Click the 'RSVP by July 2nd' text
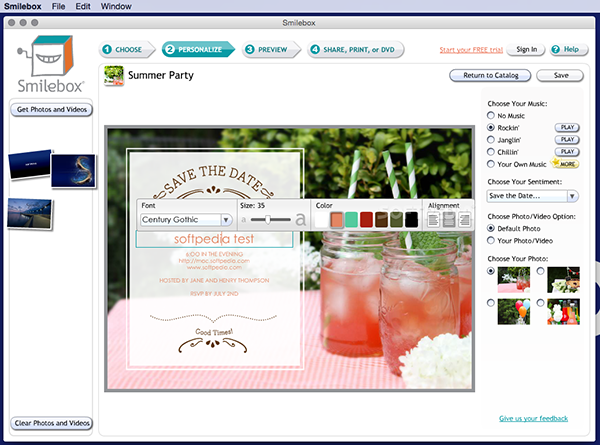Viewport: 600px width, 445px height. (x=214, y=294)
